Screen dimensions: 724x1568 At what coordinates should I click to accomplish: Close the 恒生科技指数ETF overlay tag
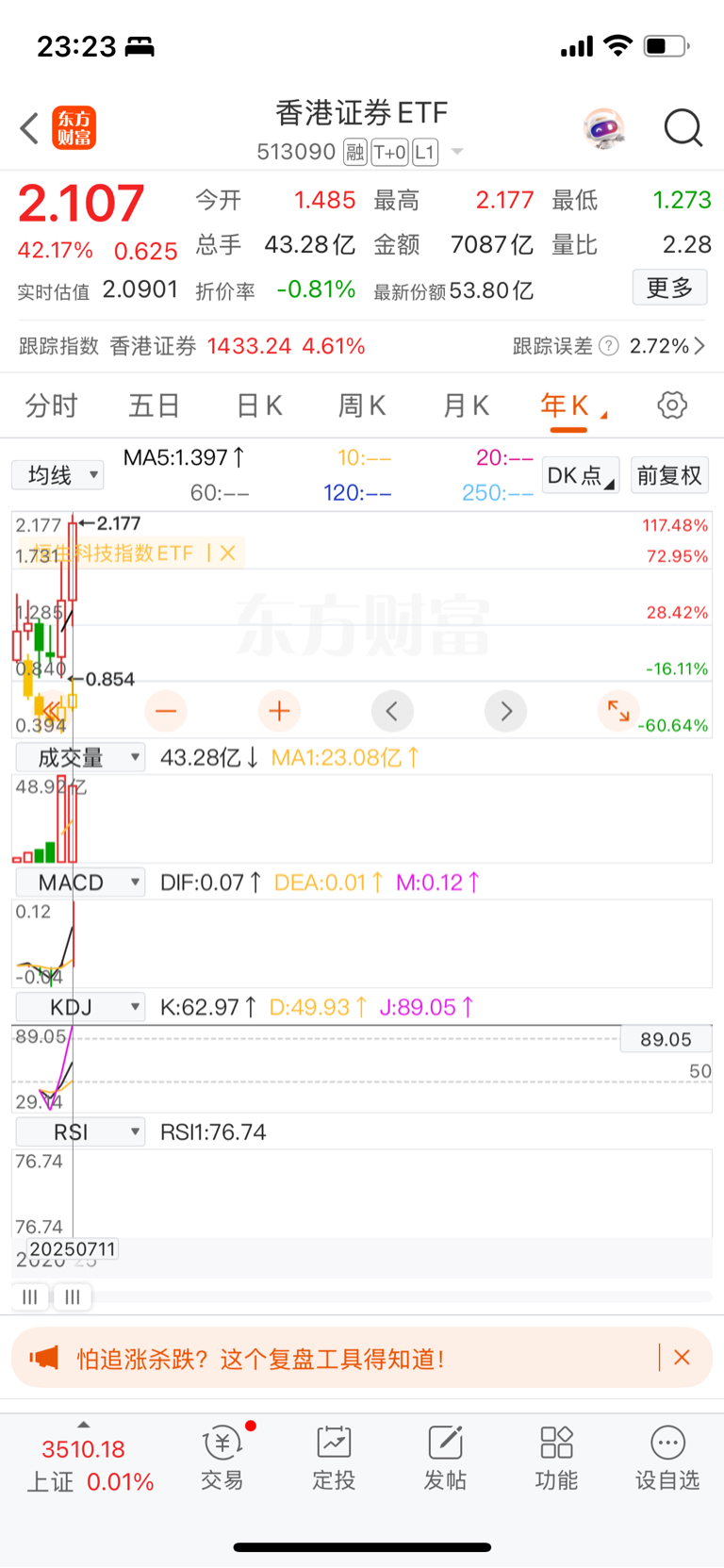(228, 553)
